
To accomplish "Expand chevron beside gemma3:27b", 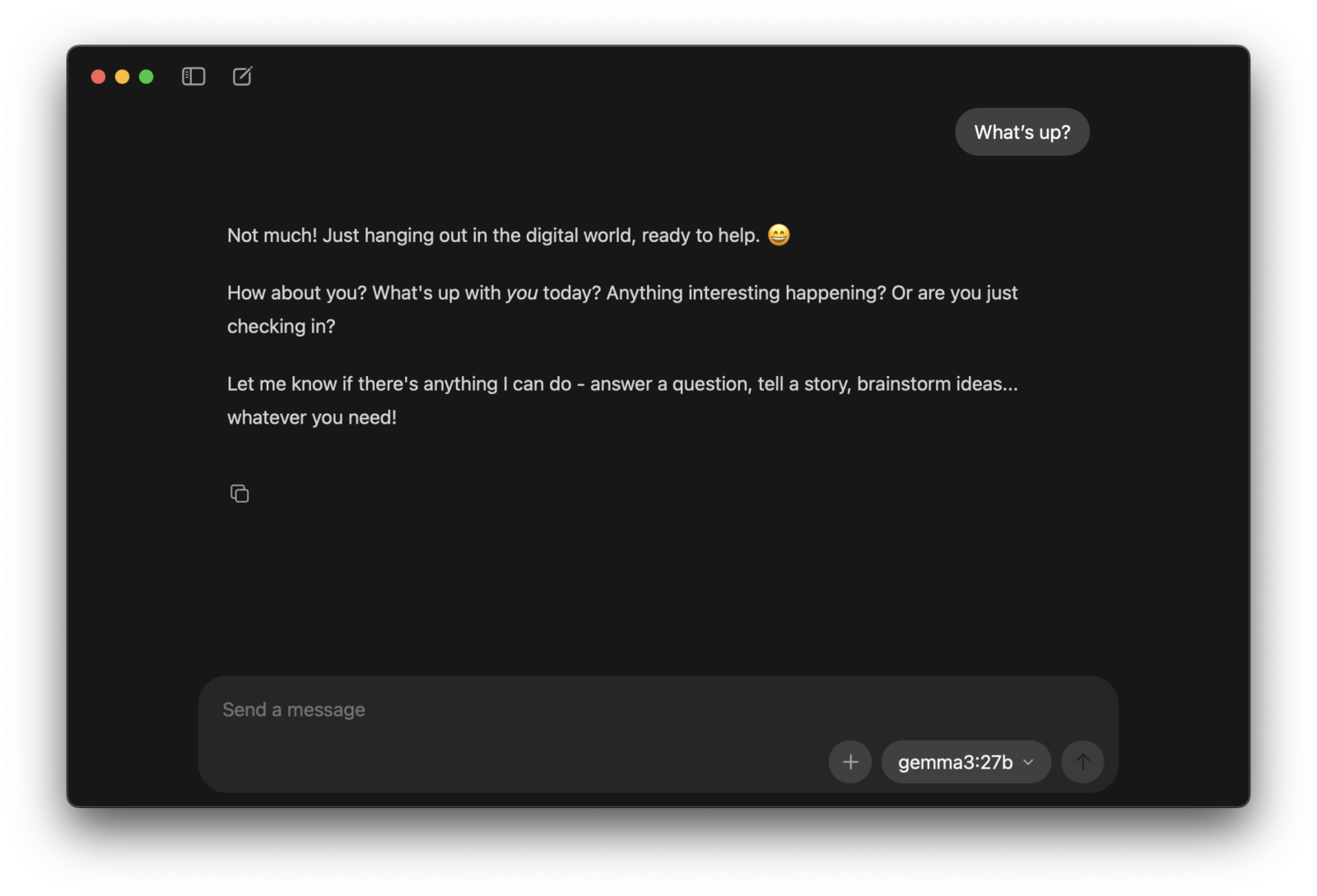I will [1028, 762].
